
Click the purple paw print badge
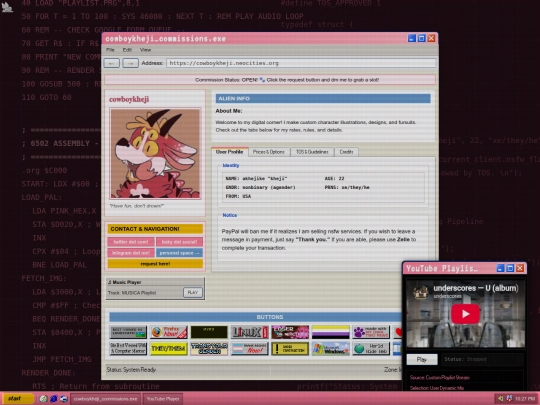371,332
